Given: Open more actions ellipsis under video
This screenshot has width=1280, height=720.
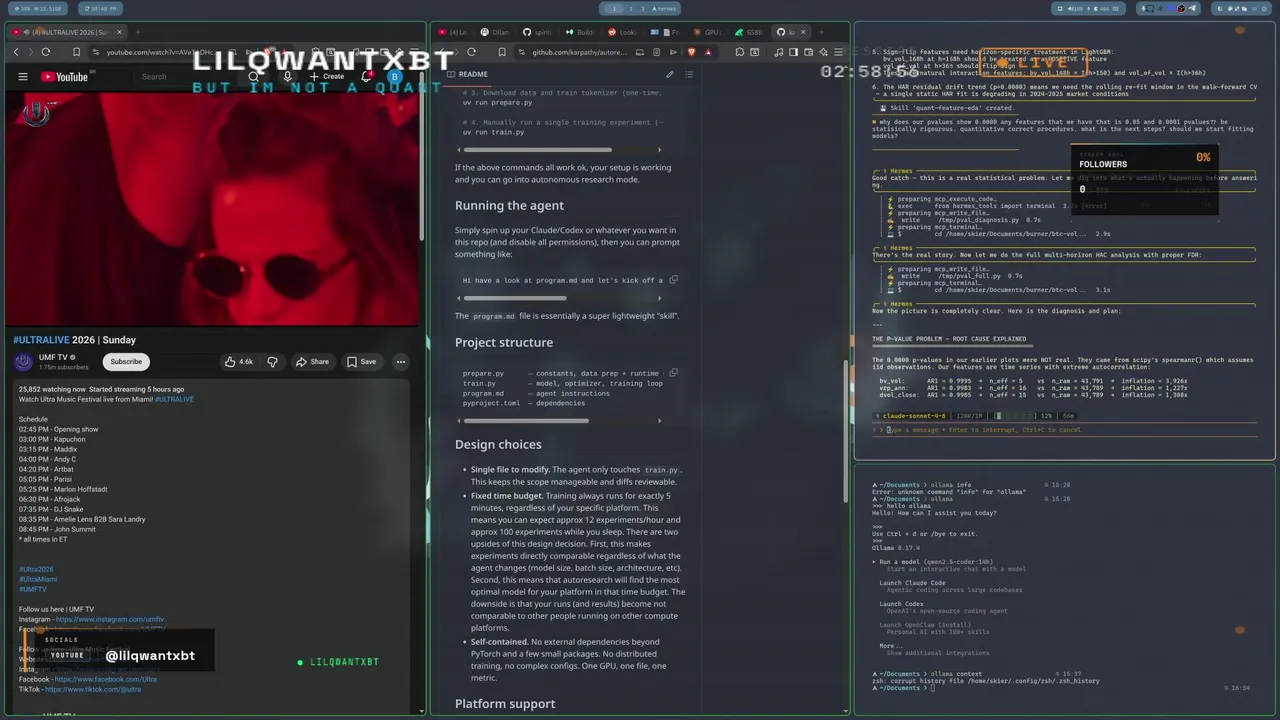Looking at the screenshot, I should click(x=401, y=362).
